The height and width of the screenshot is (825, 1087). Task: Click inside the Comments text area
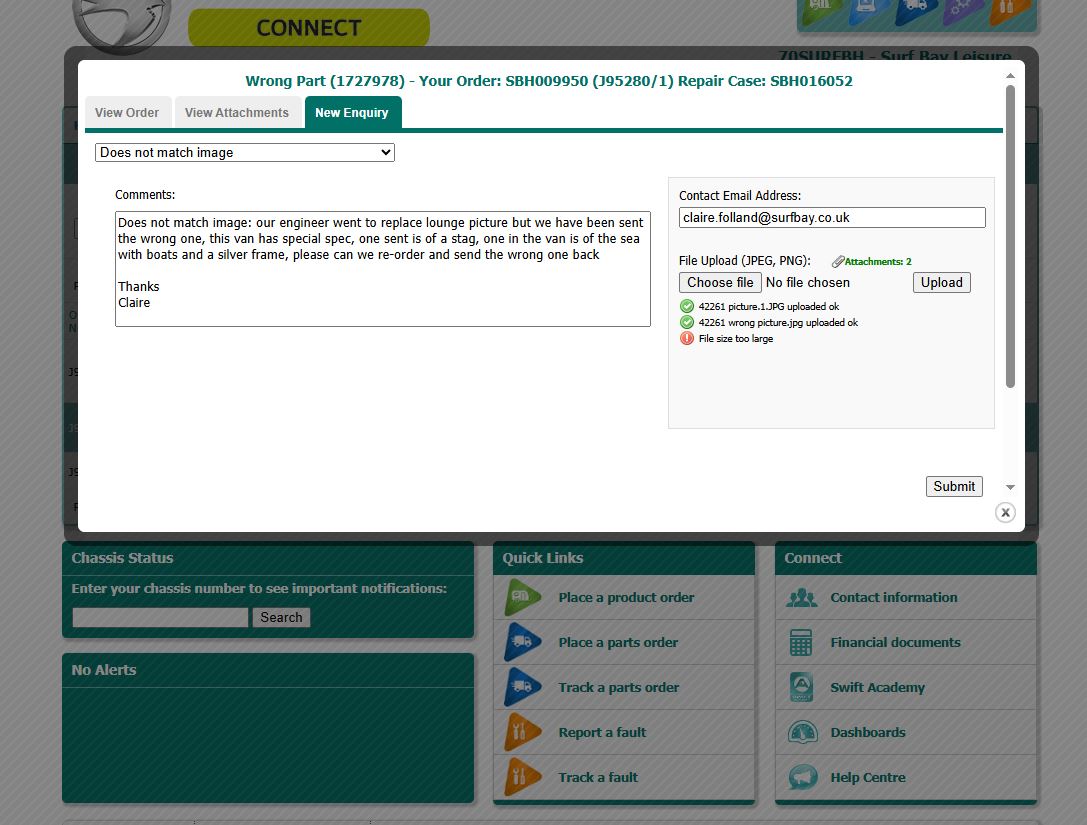click(x=382, y=269)
